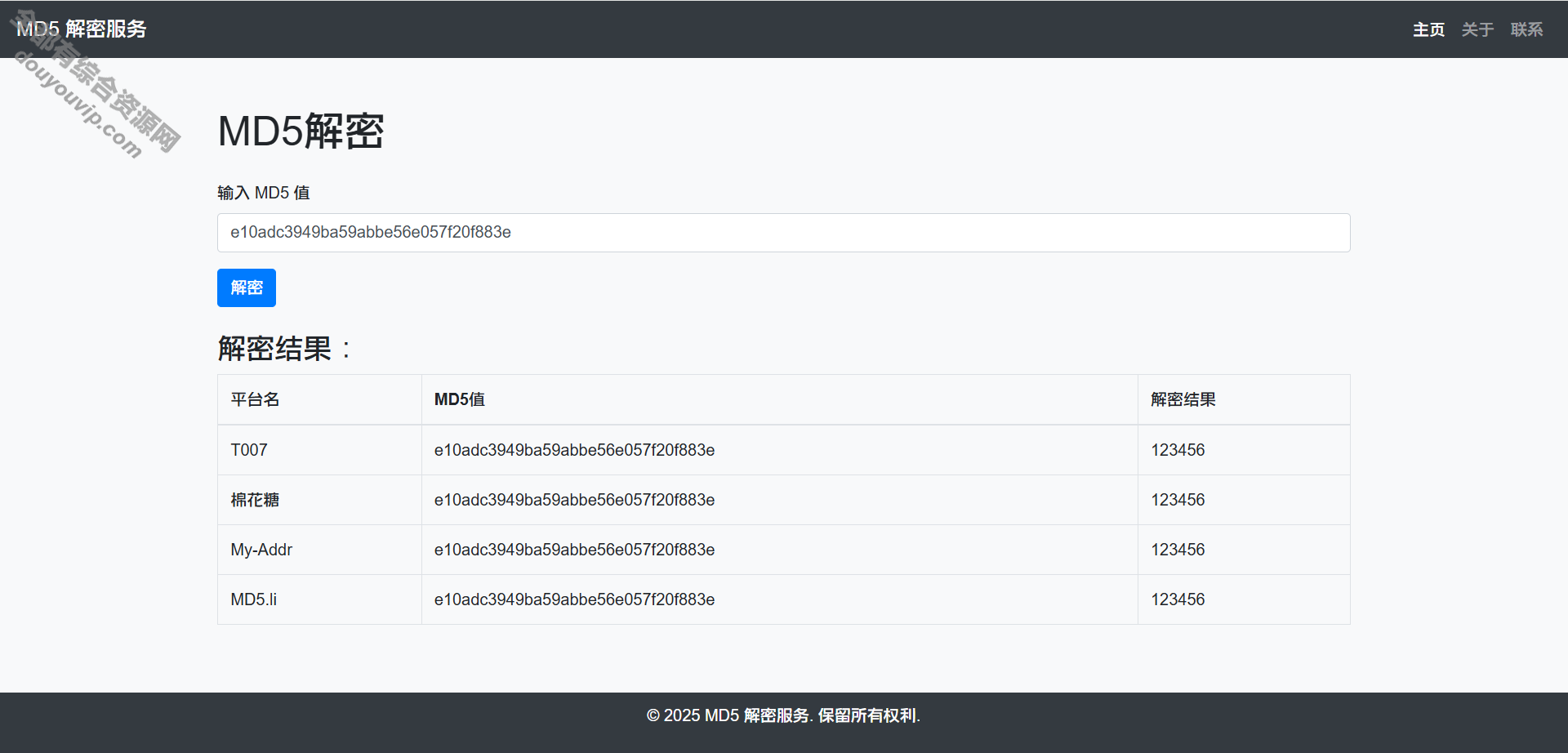Click the MD5 解密服务 navbar brand
Screen dimensions: 1568x753
click(82, 29)
